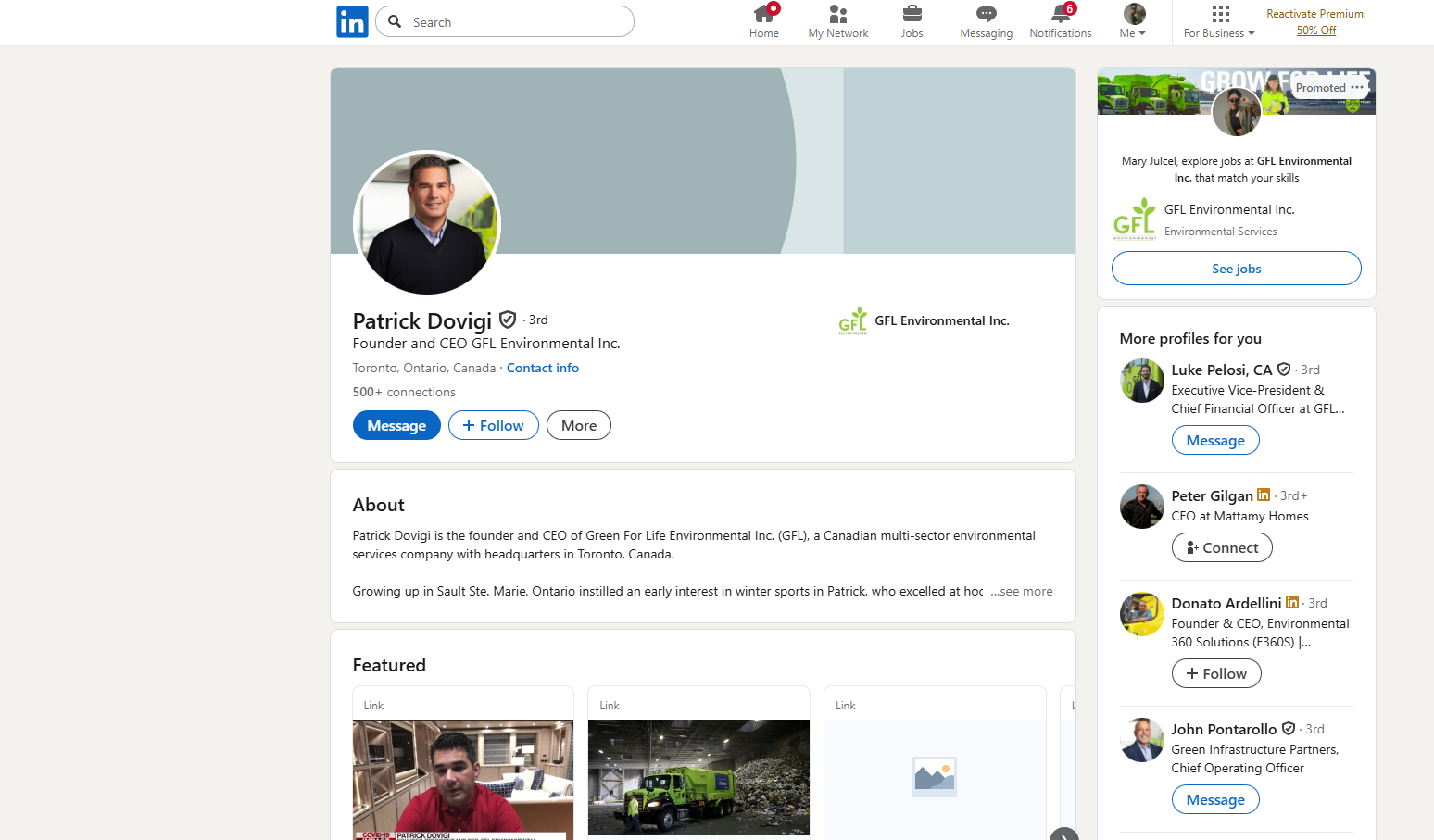Open Notifications bell icon
1434x840 pixels.
click(1060, 14)
